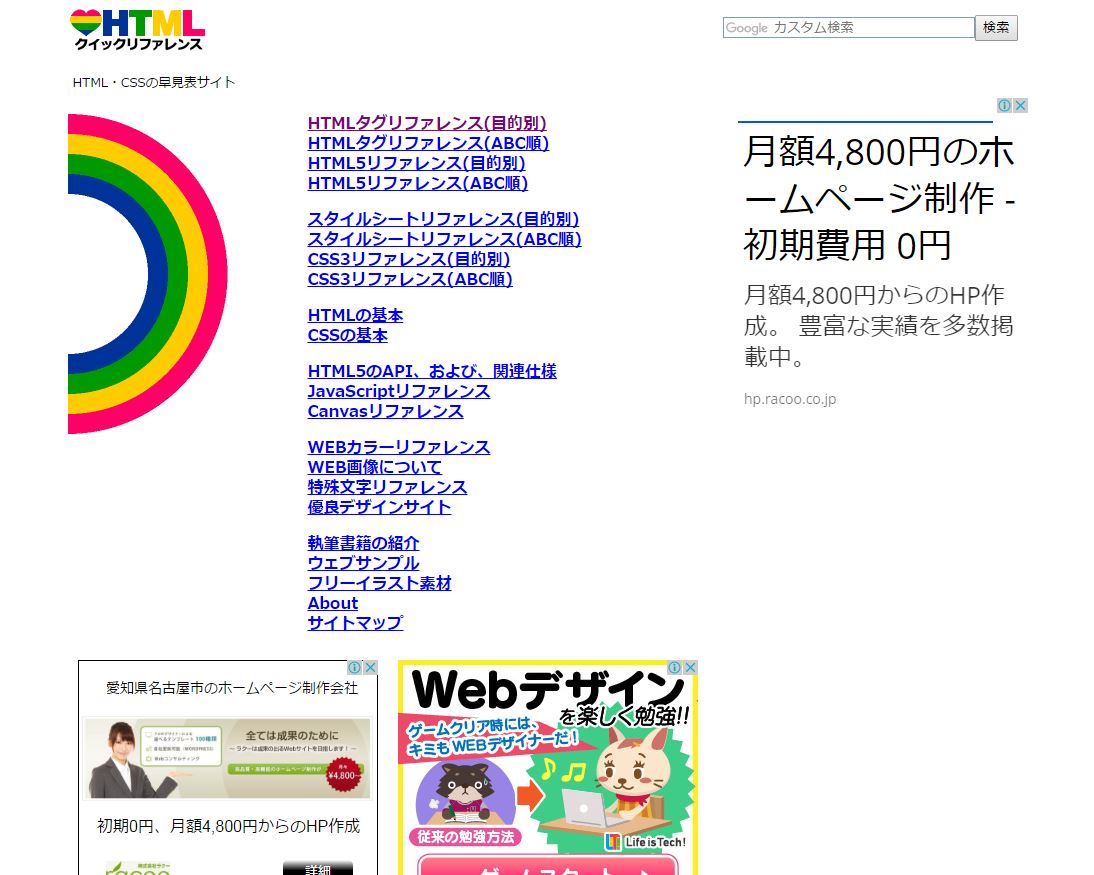Click the Google custom search input field
The image size is (1094, 875).
tap(847, 28)
